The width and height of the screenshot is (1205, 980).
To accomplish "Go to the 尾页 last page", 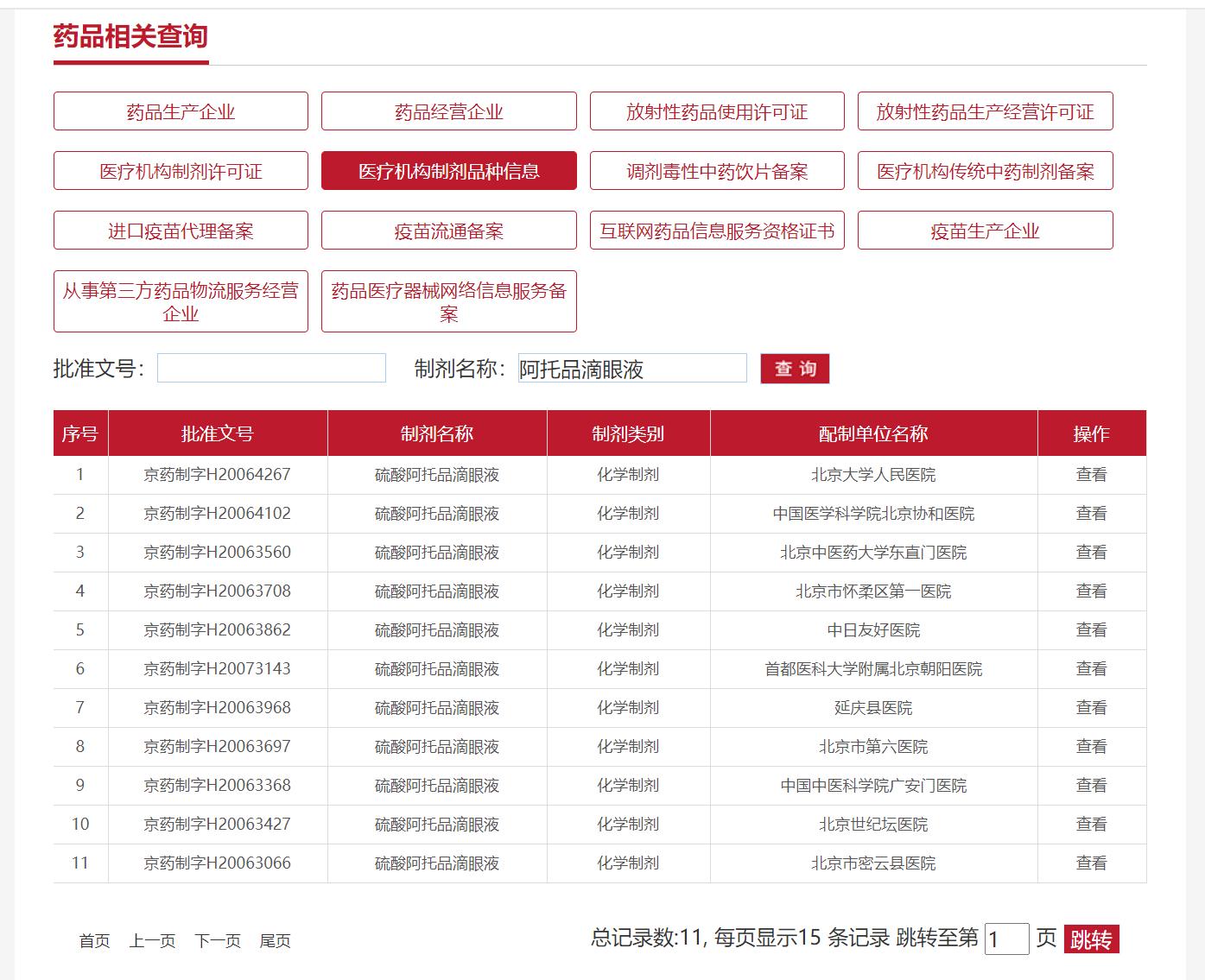I will 276,943.
